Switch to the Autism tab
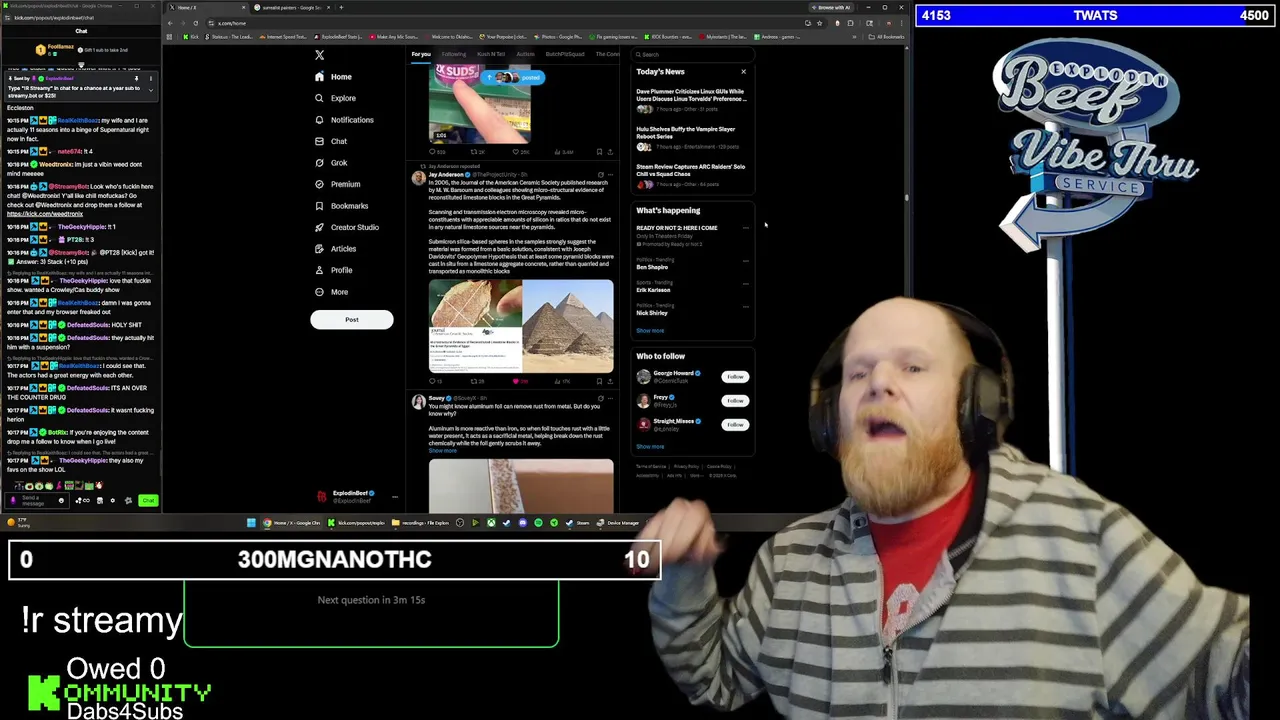Image resolution: width=1280 pixels, height=720 pixels. 525,54
